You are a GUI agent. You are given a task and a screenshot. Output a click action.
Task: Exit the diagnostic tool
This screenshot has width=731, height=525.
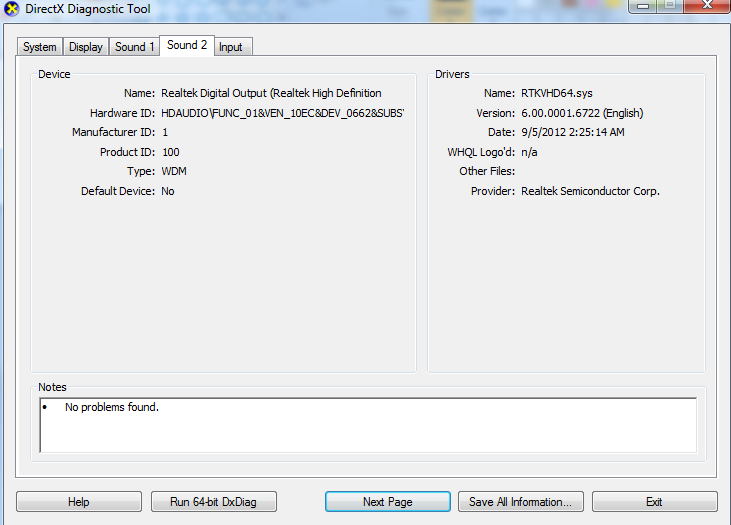(655, 502)
